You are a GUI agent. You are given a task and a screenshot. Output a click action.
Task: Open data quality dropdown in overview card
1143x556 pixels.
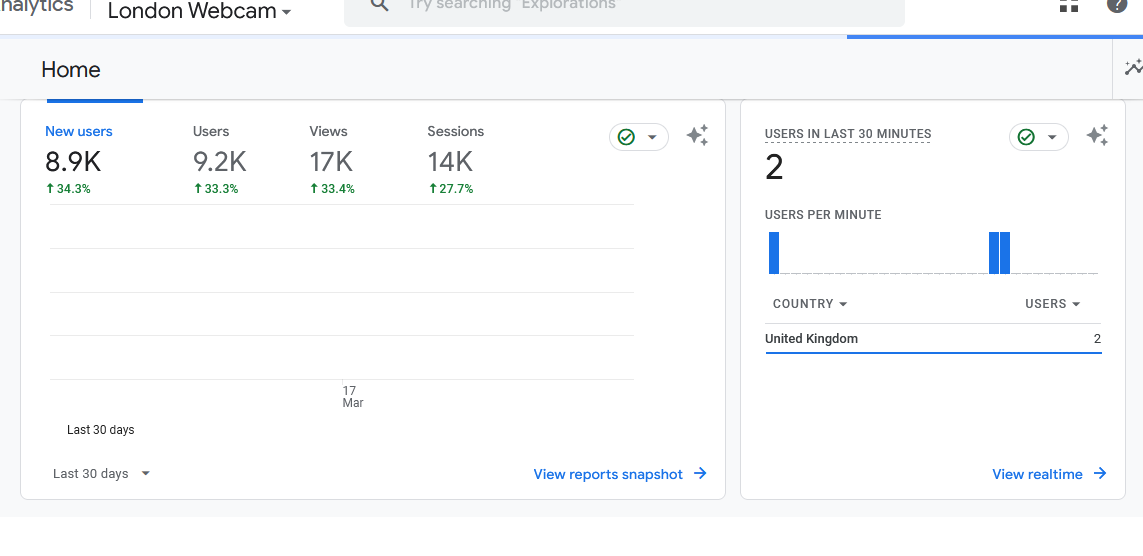[x=639, y=137]
